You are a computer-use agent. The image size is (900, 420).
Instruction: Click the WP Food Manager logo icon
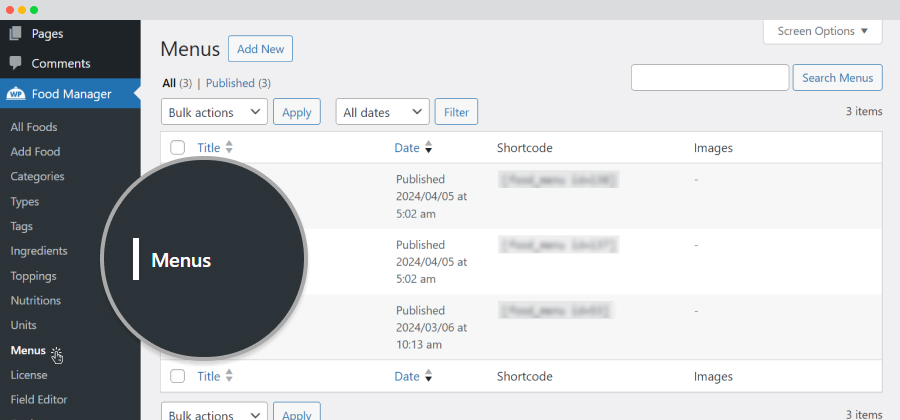pos(15,94)
